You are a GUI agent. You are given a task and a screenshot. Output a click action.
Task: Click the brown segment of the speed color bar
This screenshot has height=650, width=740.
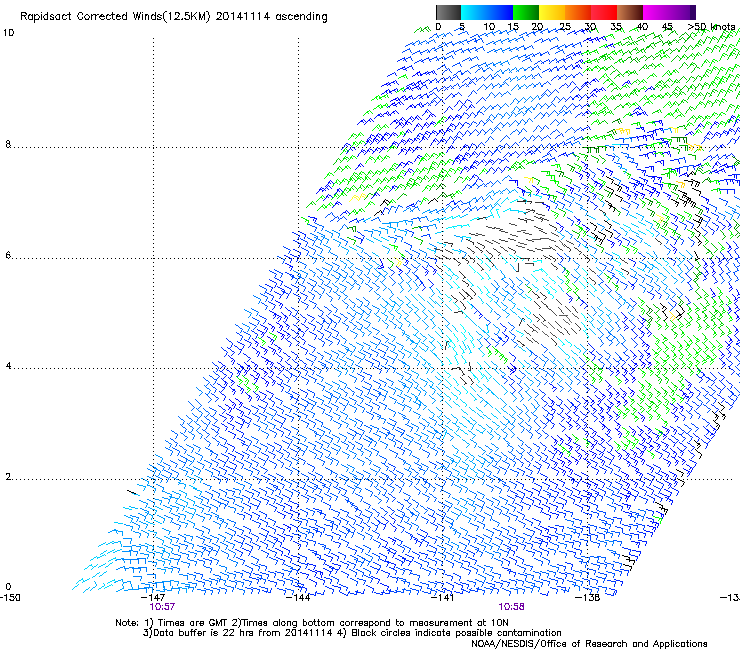coord(630,12)
